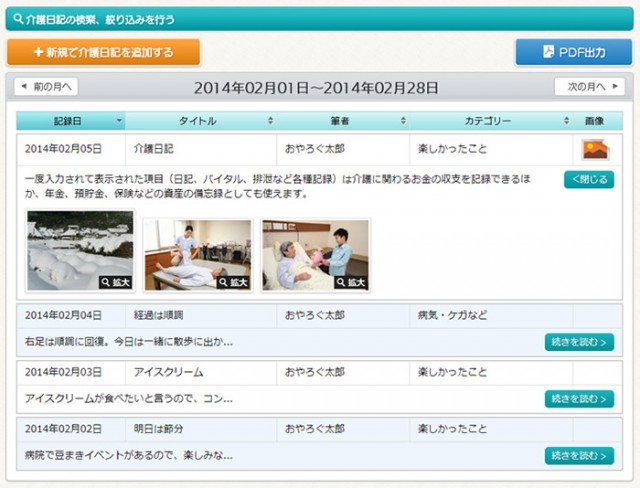
Task: Read more of the 経過は順調 entry
Action: point(579,342)
